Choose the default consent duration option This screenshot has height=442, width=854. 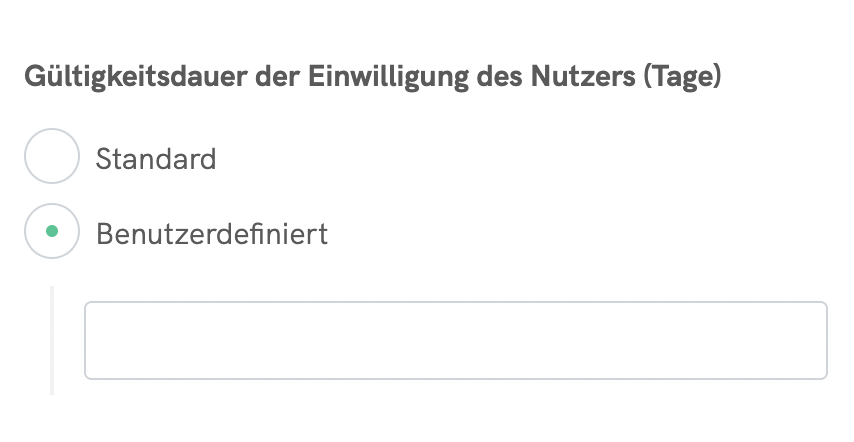(x=51, y=157)
